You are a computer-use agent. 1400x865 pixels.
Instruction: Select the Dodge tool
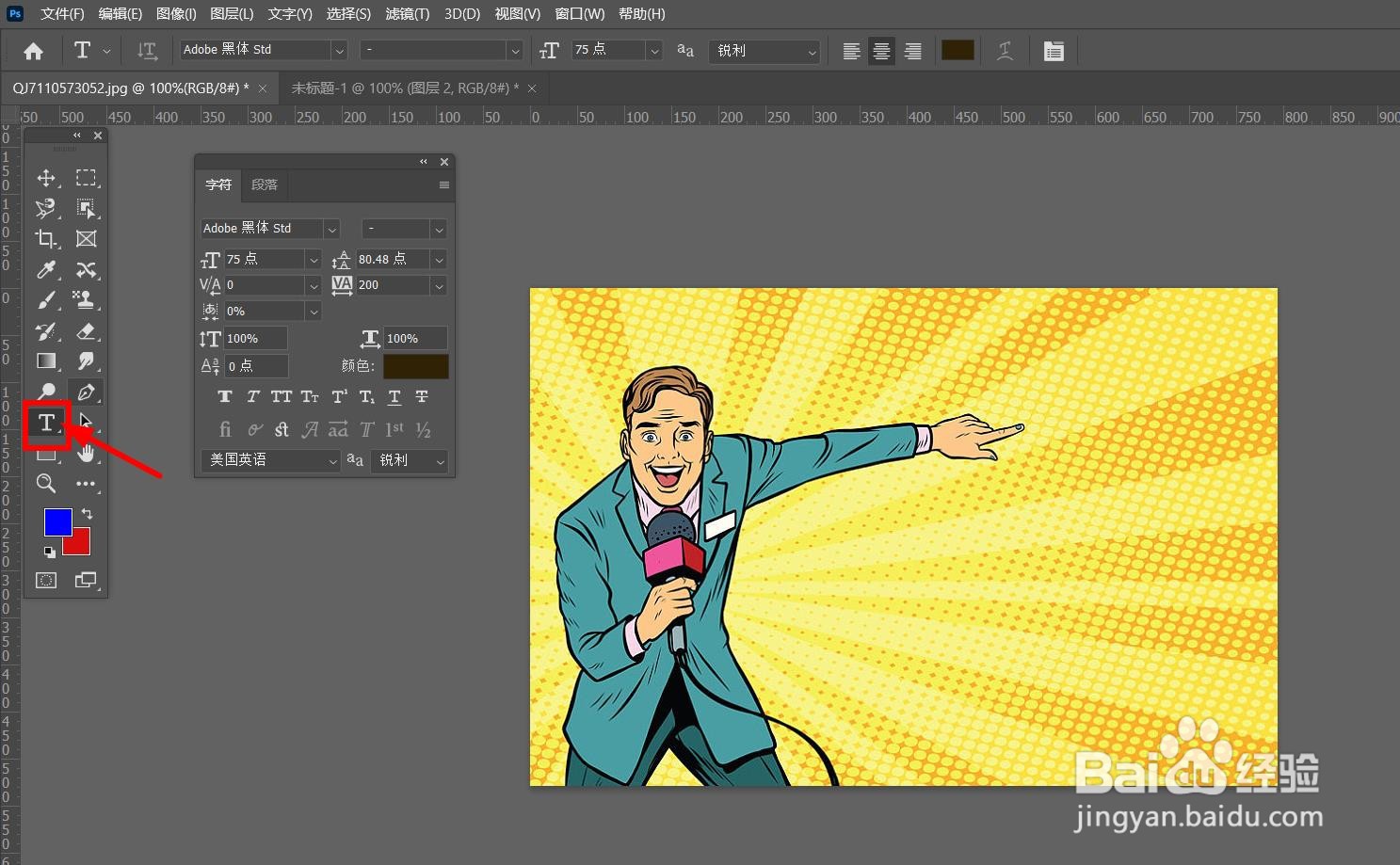coord(45,392)
